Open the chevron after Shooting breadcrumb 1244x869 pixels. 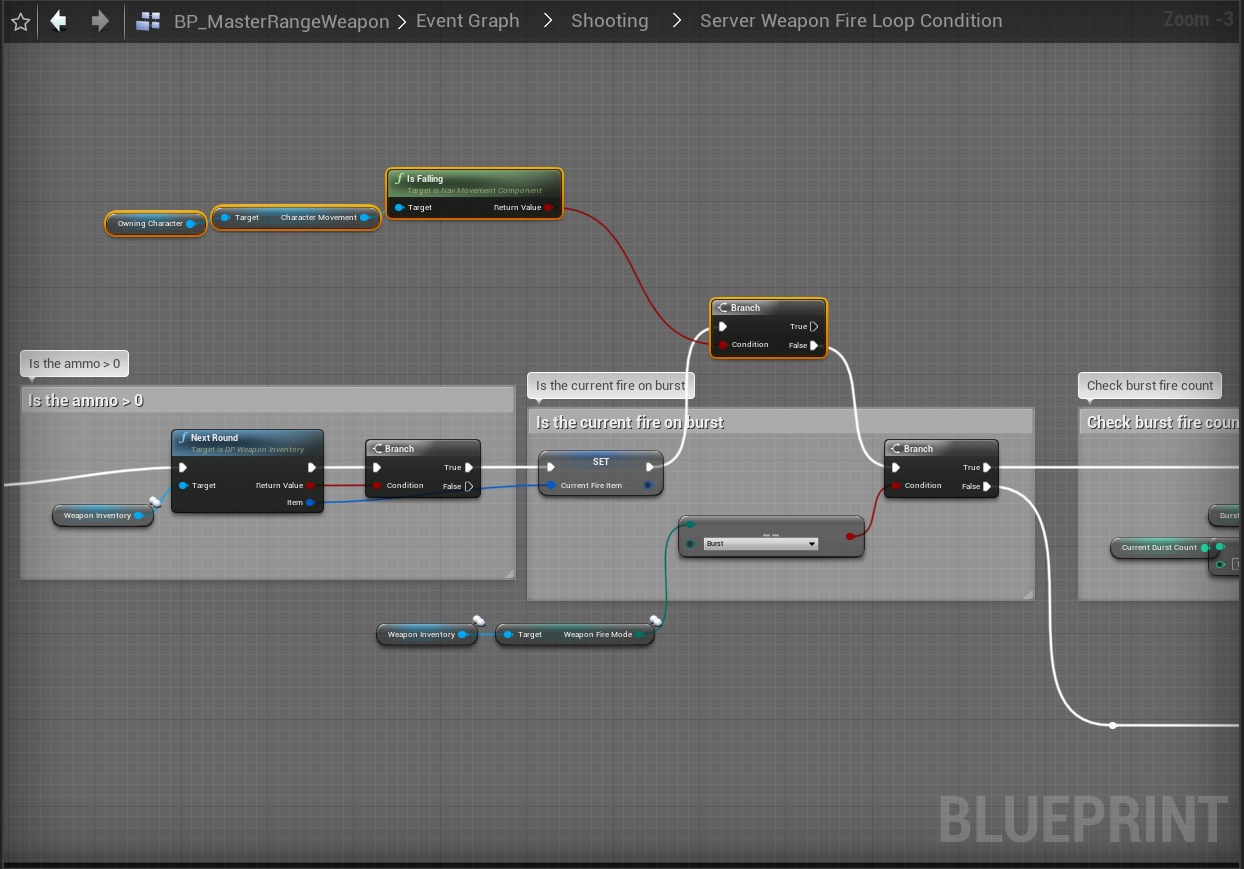point(676,21)
